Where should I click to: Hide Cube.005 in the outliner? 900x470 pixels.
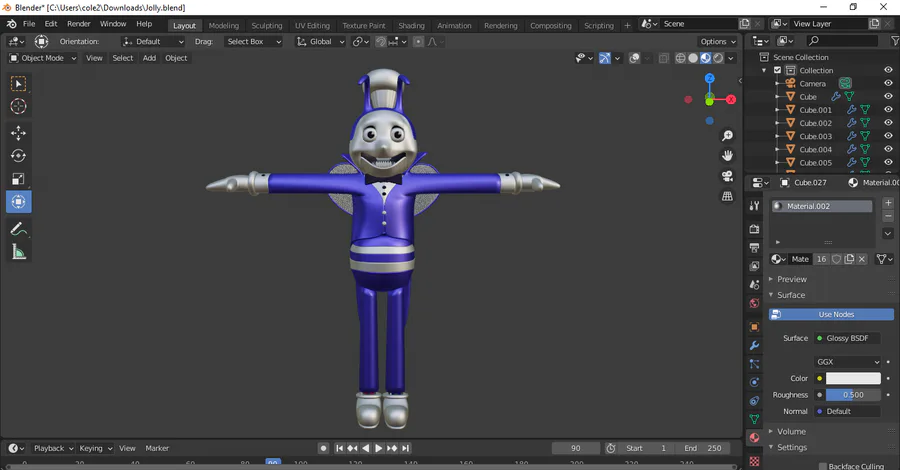click(888, 162)
